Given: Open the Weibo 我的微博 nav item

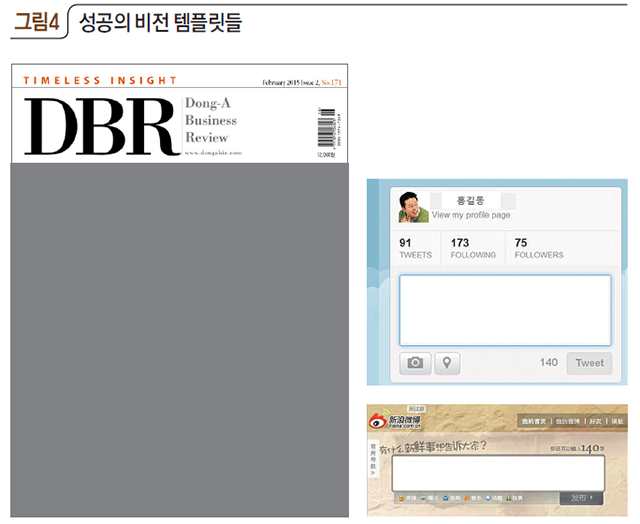Looking at the screenshot, I should [x=568, y=421].
